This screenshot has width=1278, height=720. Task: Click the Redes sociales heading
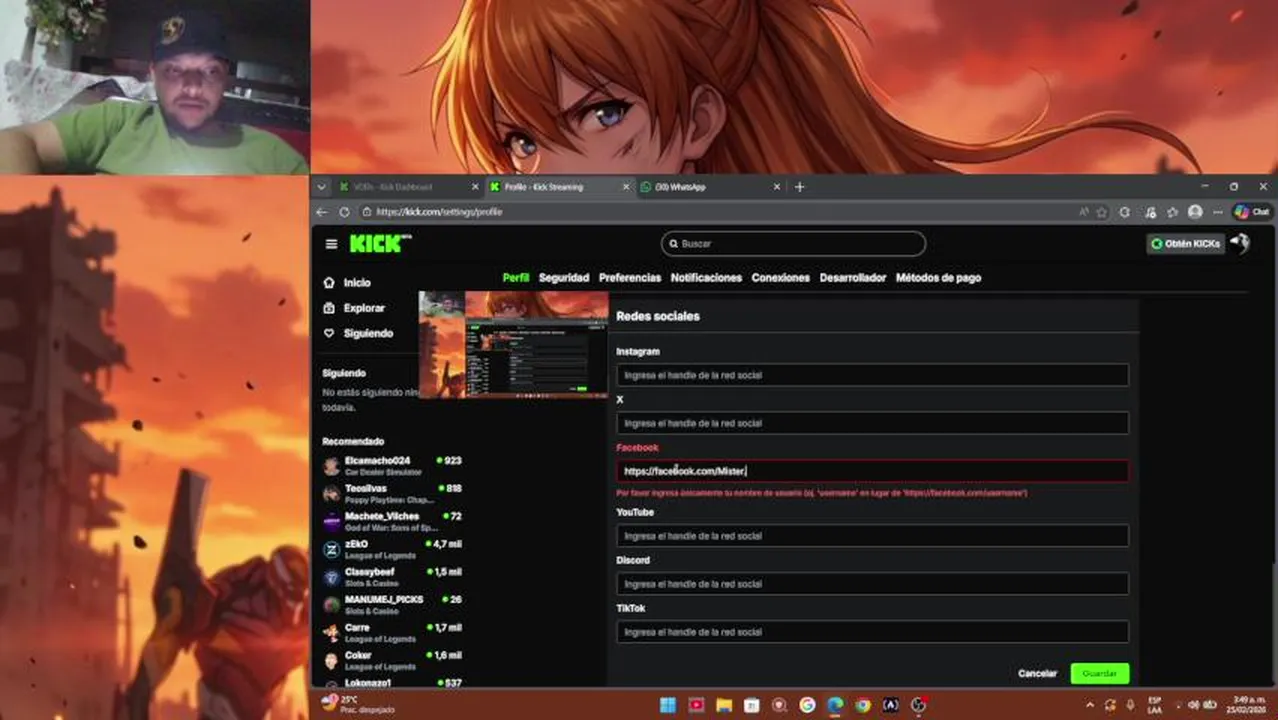pyautogui.click(x=658, y=316)
